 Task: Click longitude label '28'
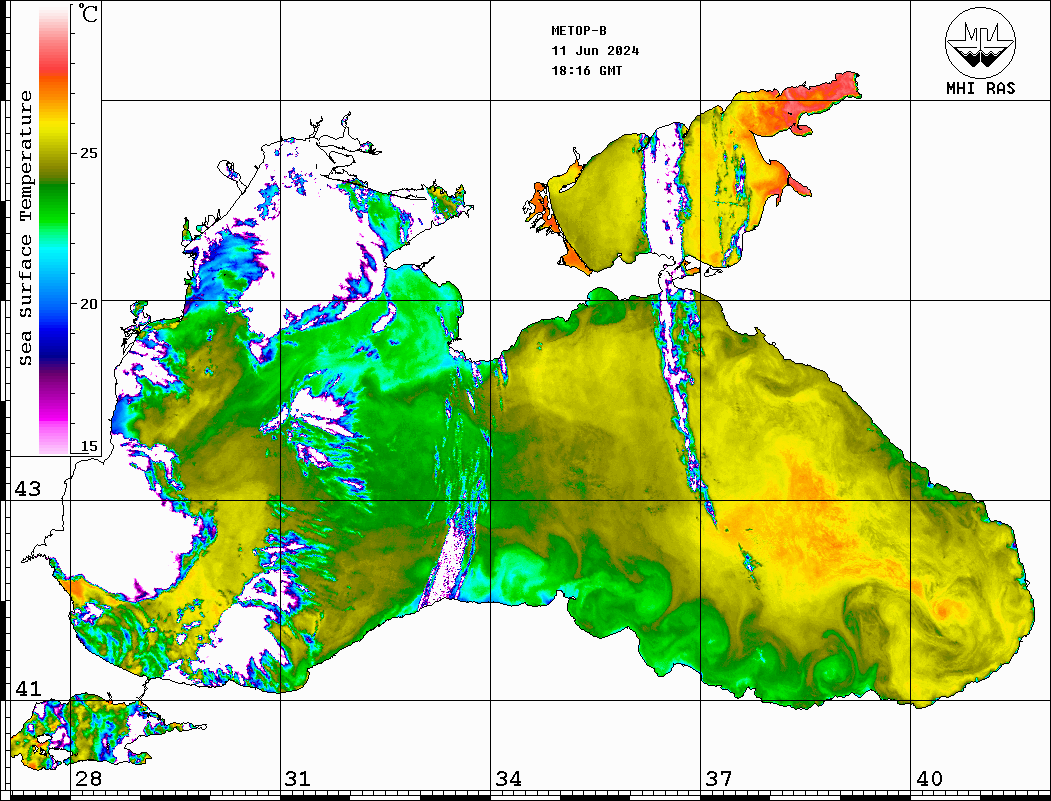point(88,779)
